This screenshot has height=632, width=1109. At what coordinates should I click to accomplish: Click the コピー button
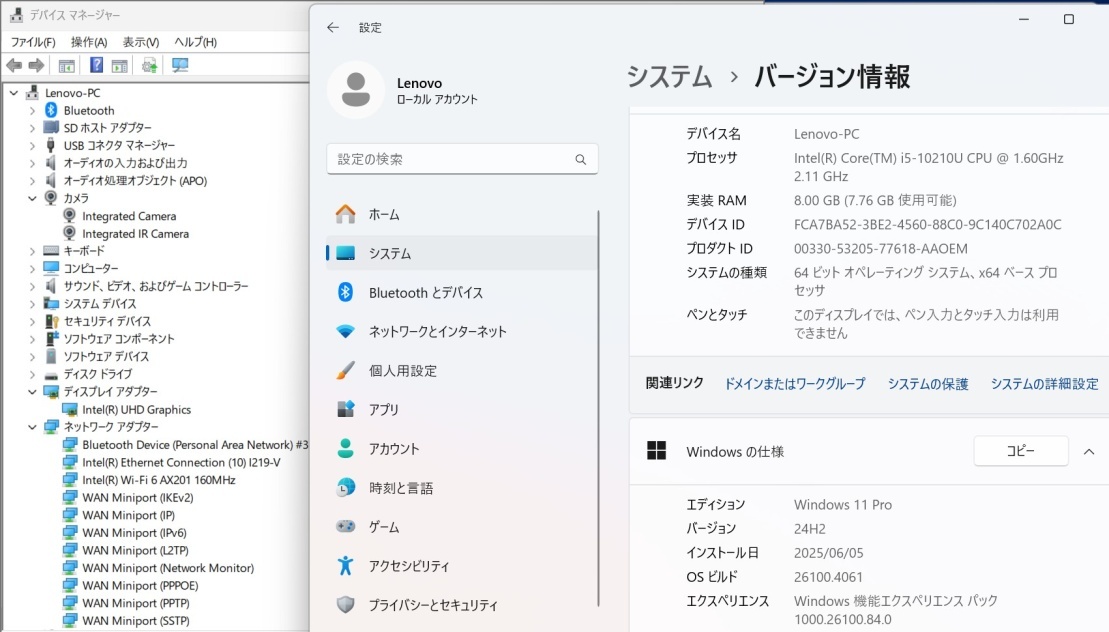pos(1020,452)
